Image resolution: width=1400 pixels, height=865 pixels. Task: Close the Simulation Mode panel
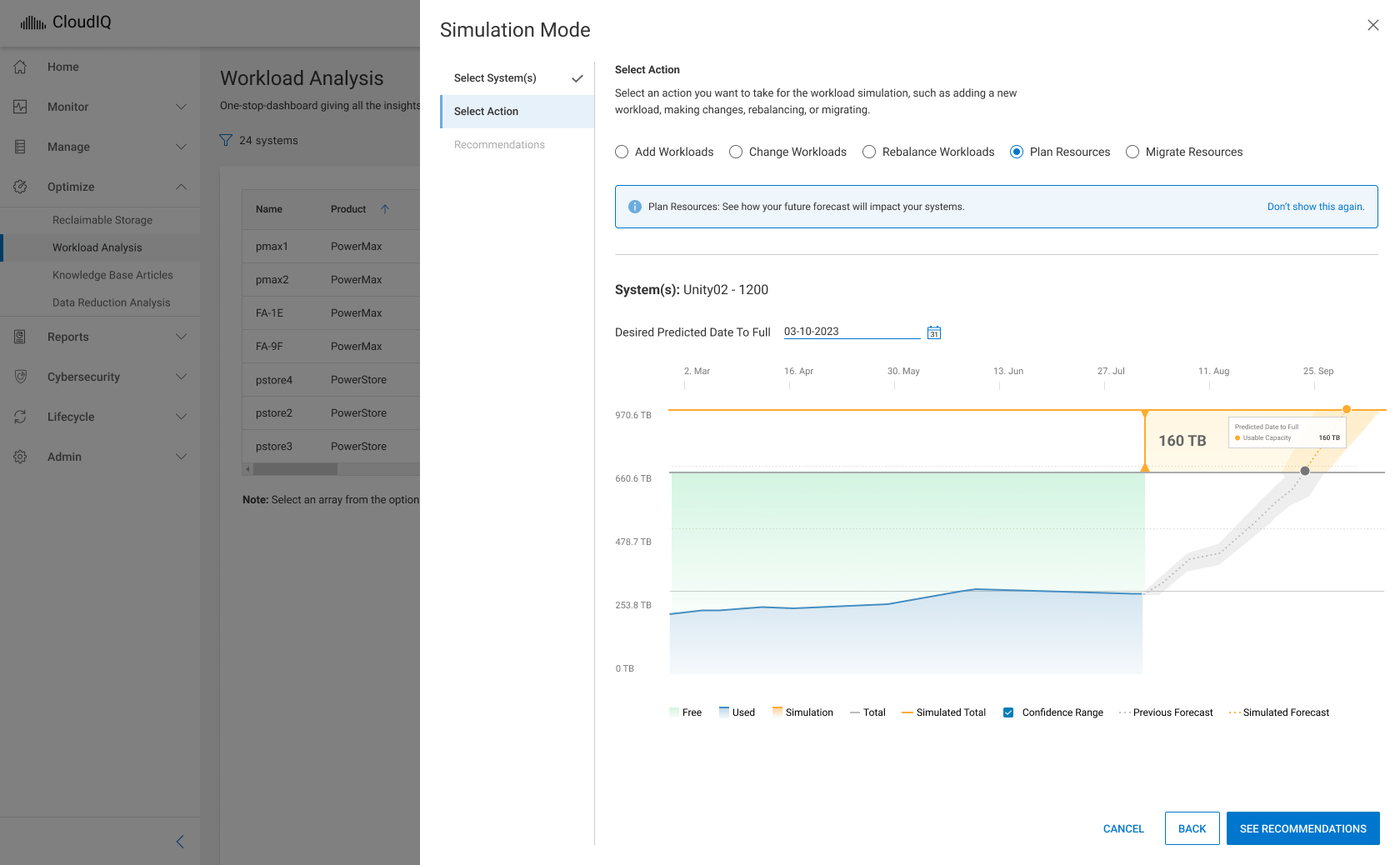click(x=1373, y=25)
